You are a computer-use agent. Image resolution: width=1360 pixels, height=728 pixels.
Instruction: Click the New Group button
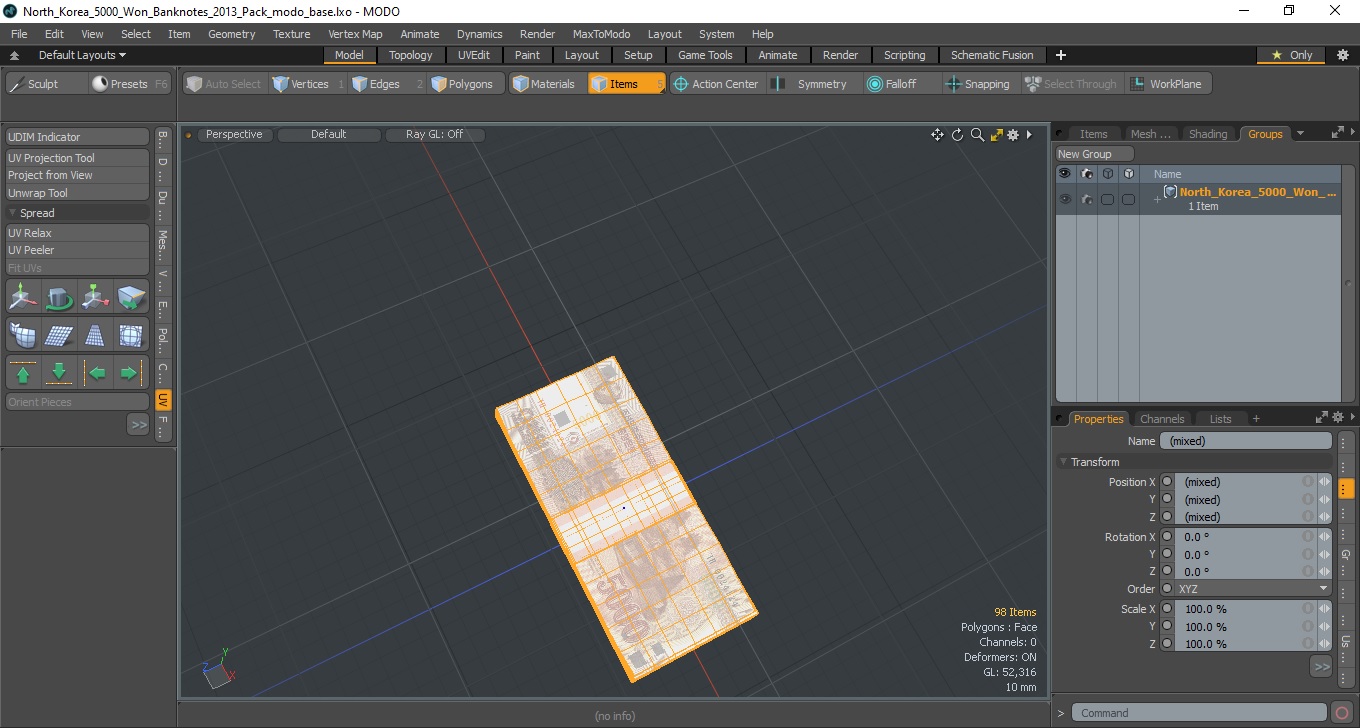pyautogui.click(x=1095, y=154)
